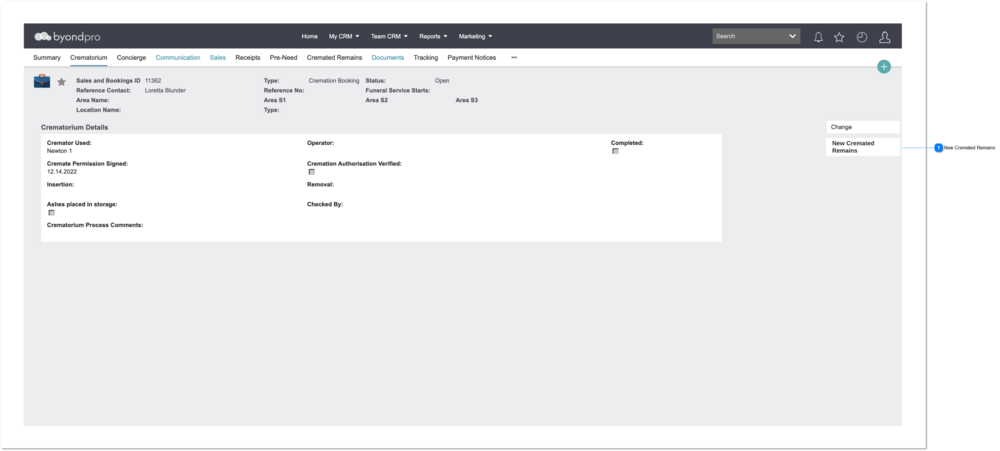1000x451 pixels.
Task: Open the Cremated Remains tab
Action: (334, 57)
